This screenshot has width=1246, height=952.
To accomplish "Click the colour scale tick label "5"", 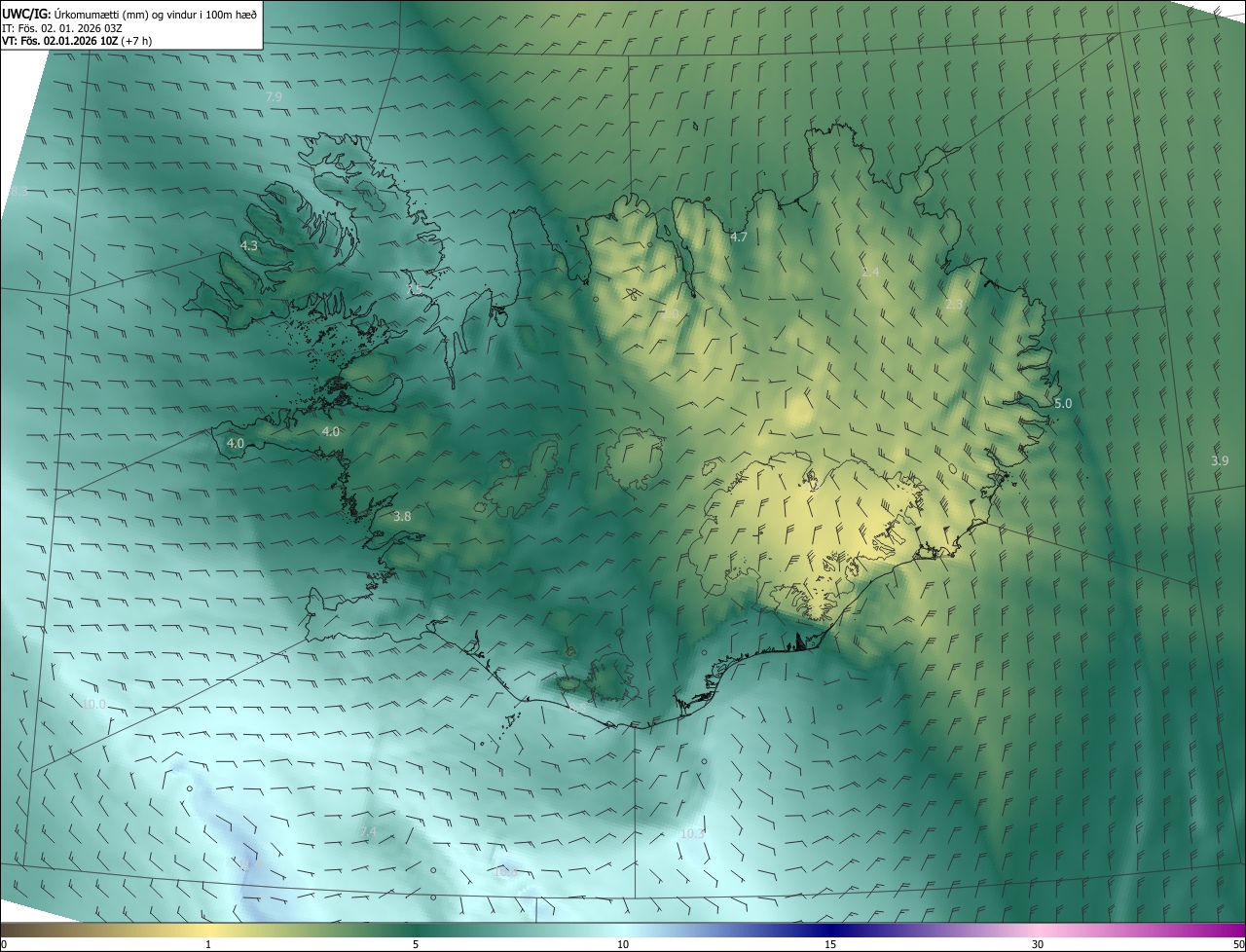I will tap(416, 944).
